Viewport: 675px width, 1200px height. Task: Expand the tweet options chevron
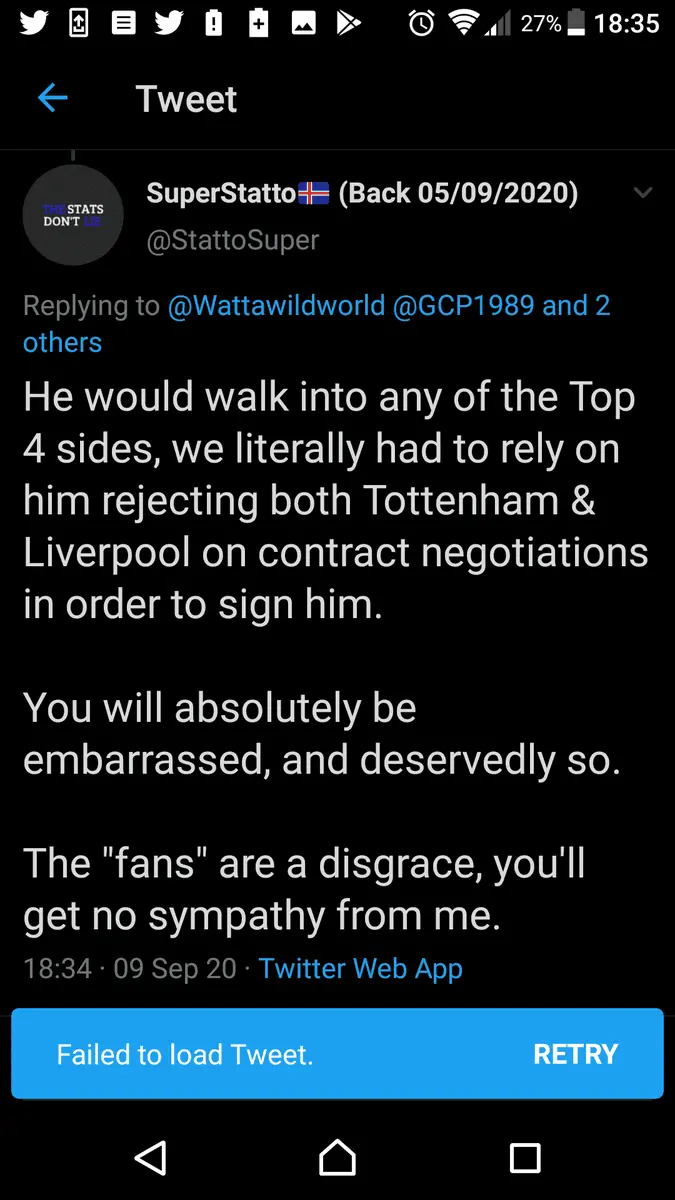[643, 193]
